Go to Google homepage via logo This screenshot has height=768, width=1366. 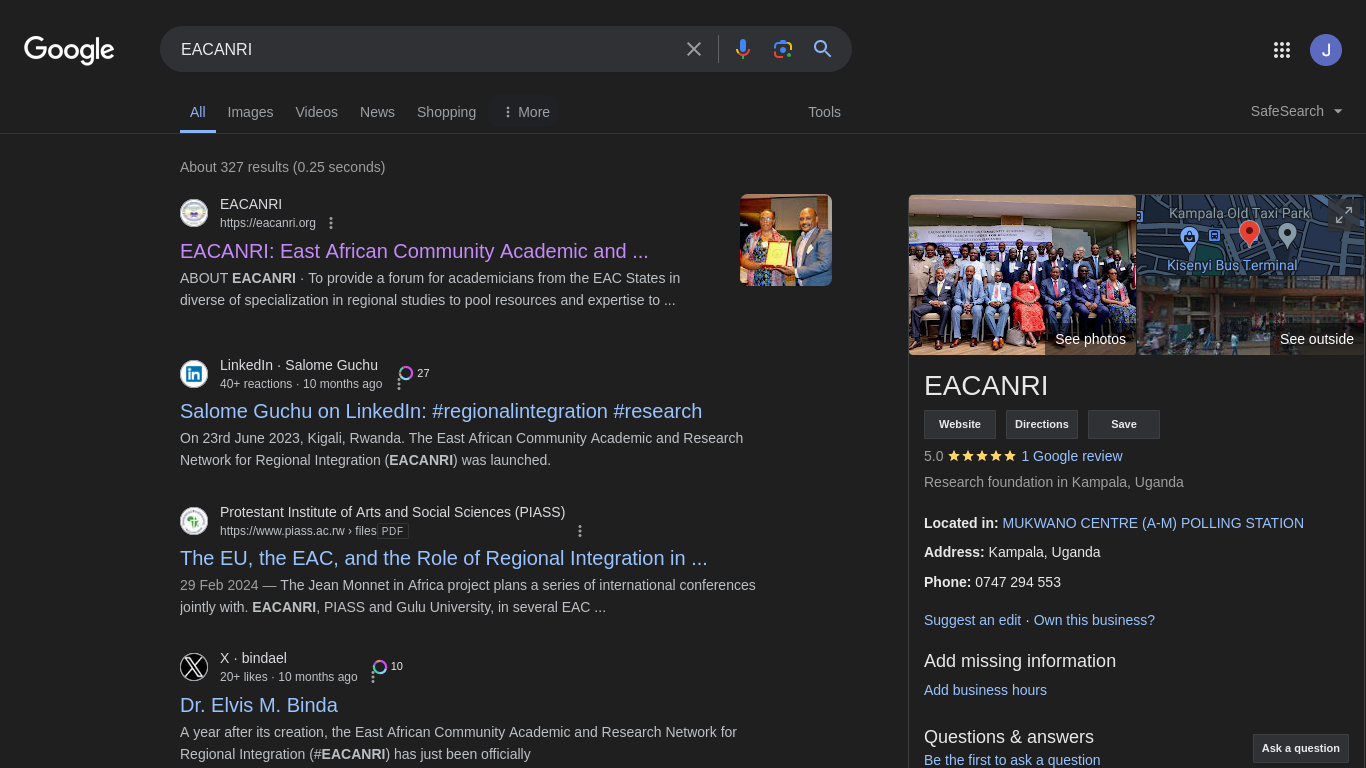coord(69,50)
